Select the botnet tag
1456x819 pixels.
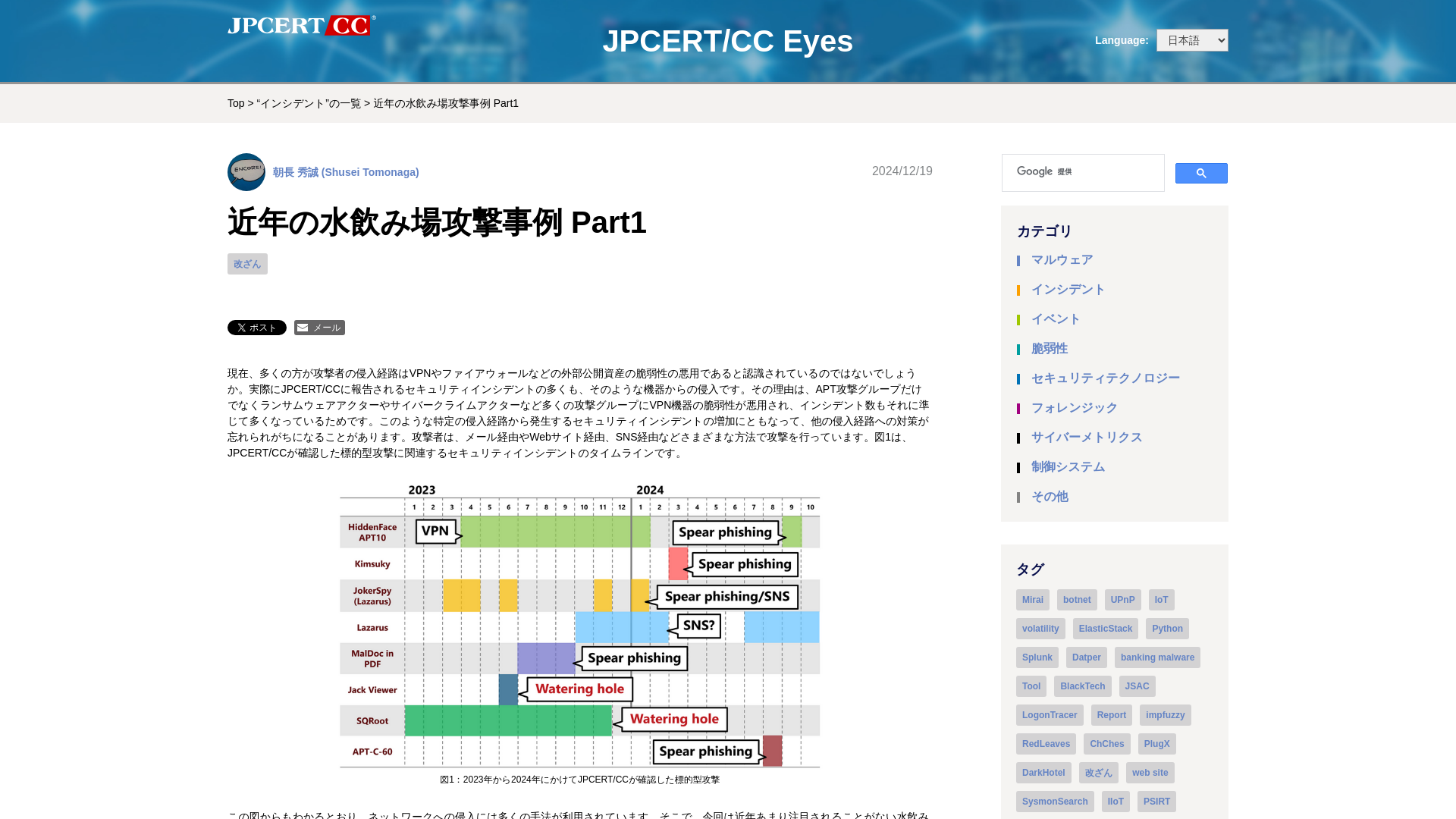(1077, 600)
